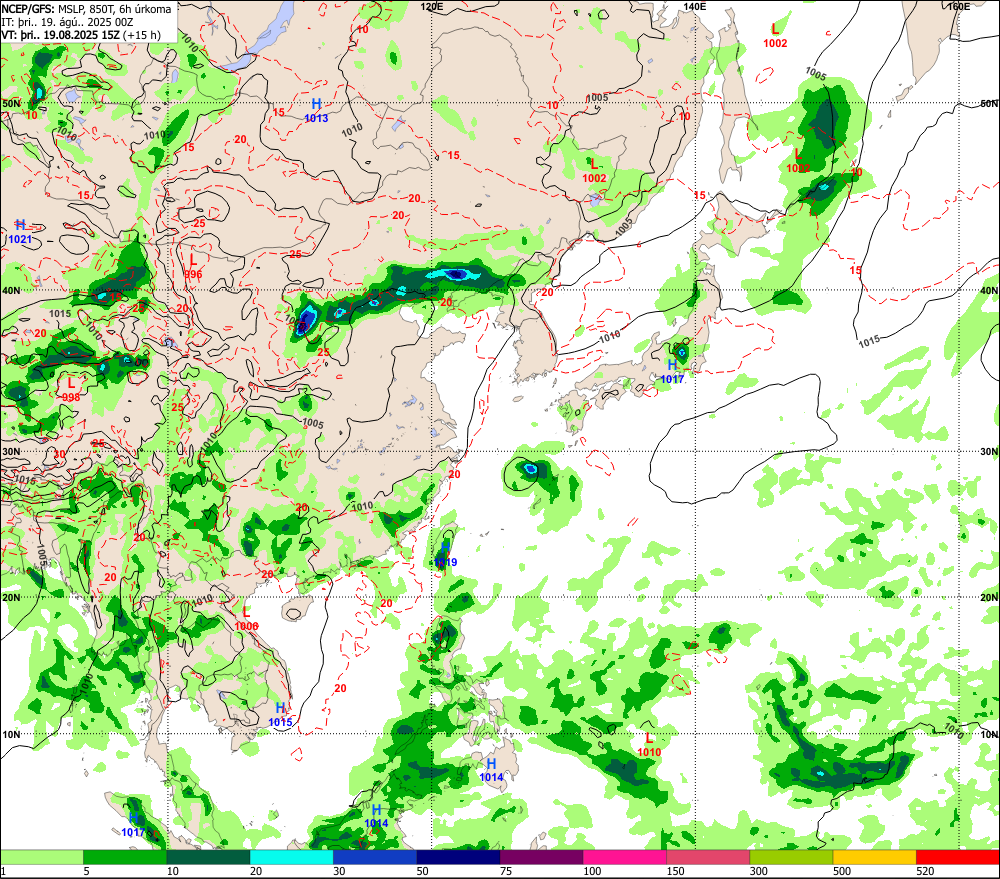Click the legend value 520
Image resolution: width=1000 pixels, height=879 pixels.
click(x=925, y=871)
